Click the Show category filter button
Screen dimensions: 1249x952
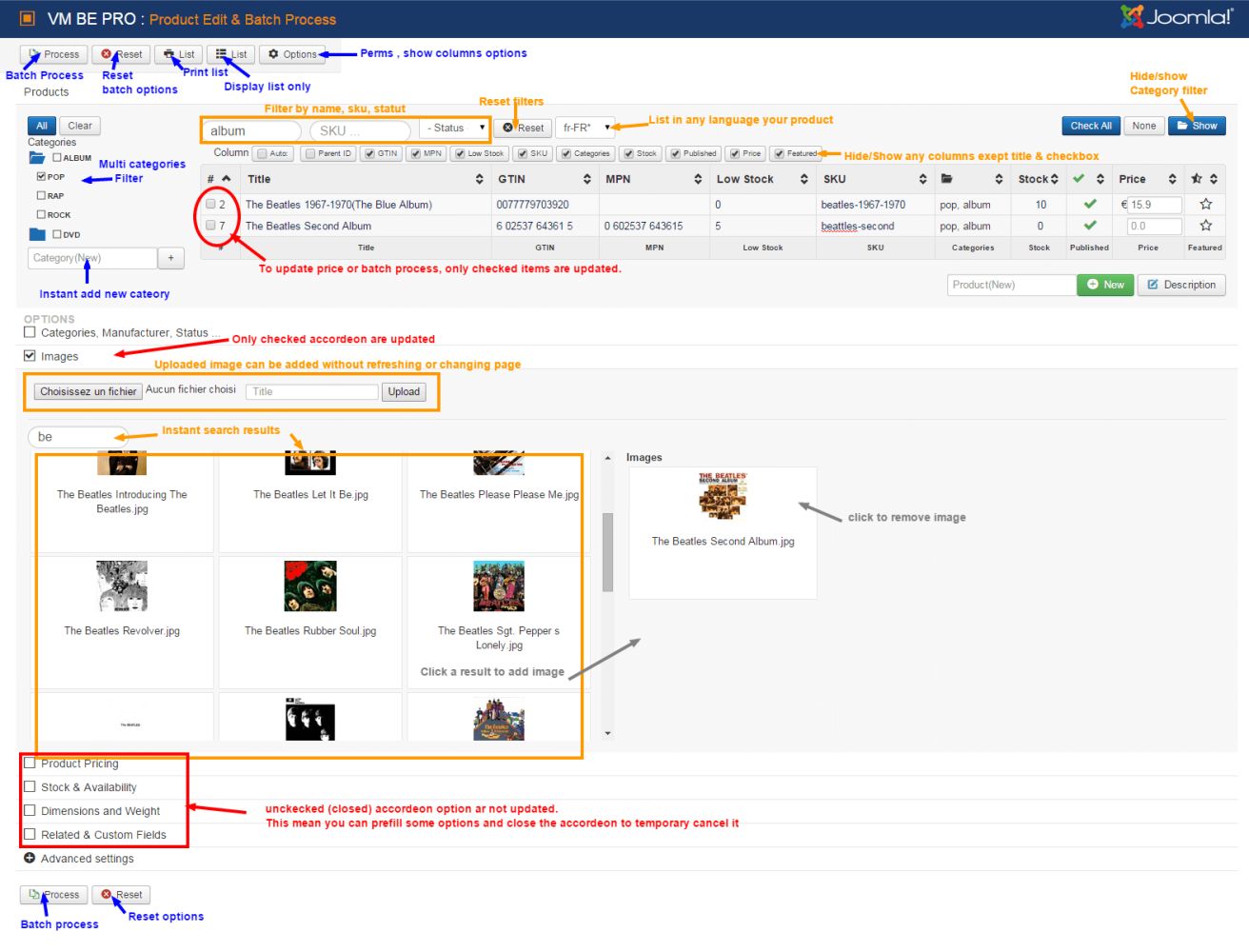1197,126
